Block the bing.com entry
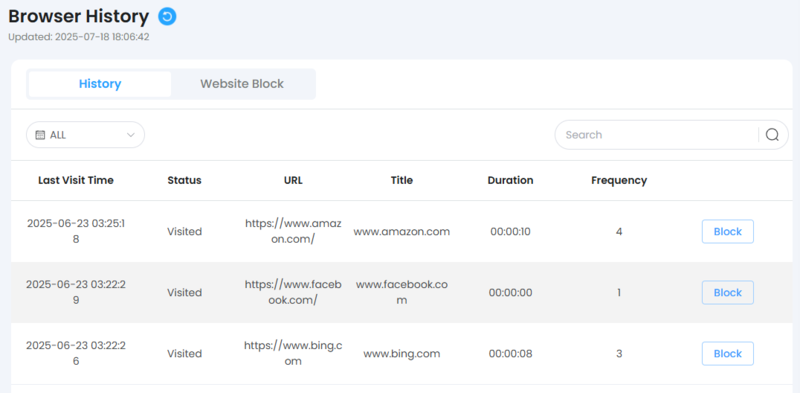The height and width of the screenshot is (393, 800). [x=728, y=354]
